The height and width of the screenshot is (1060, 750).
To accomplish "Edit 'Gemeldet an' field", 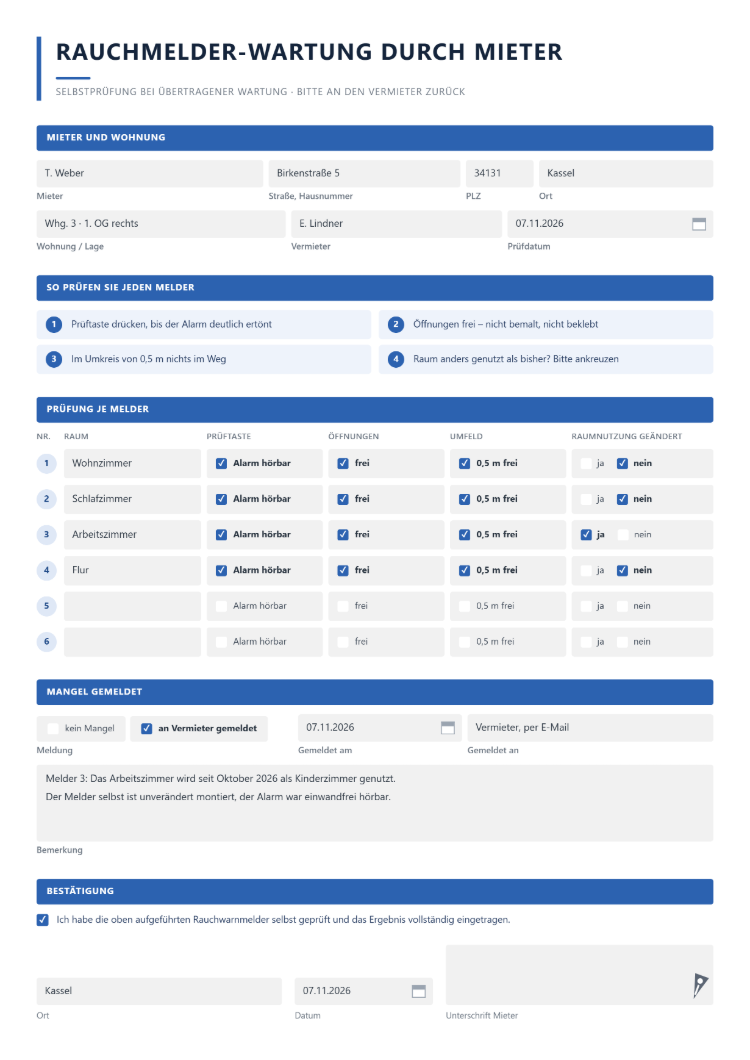I will pos(590,728).
